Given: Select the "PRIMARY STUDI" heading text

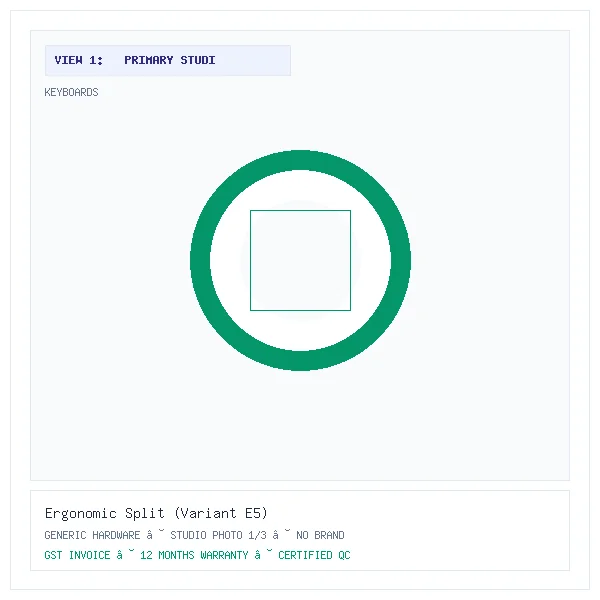Looking at the screenshot, I should point(170,60).
